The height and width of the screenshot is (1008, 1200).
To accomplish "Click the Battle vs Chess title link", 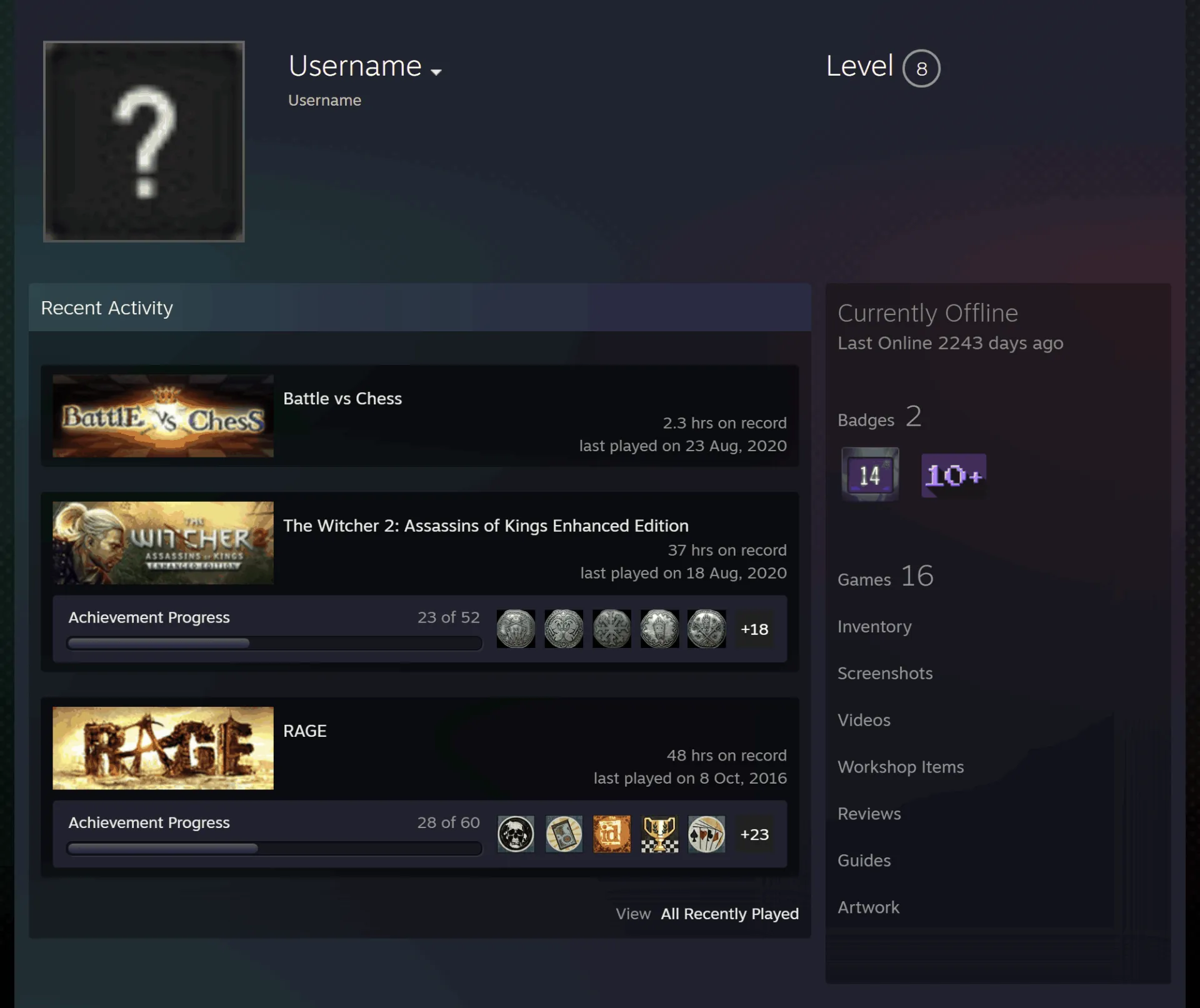I will click(x=342, y=399).
